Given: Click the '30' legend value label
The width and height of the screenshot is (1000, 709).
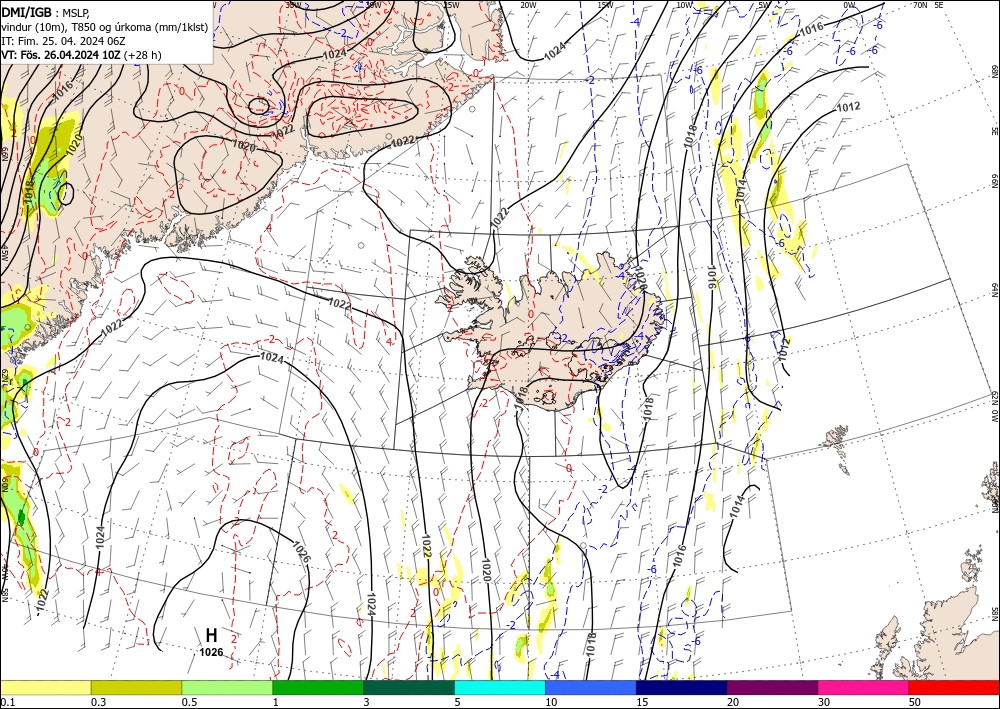Looking at the screenshot, I should click(x=824, y=702).
